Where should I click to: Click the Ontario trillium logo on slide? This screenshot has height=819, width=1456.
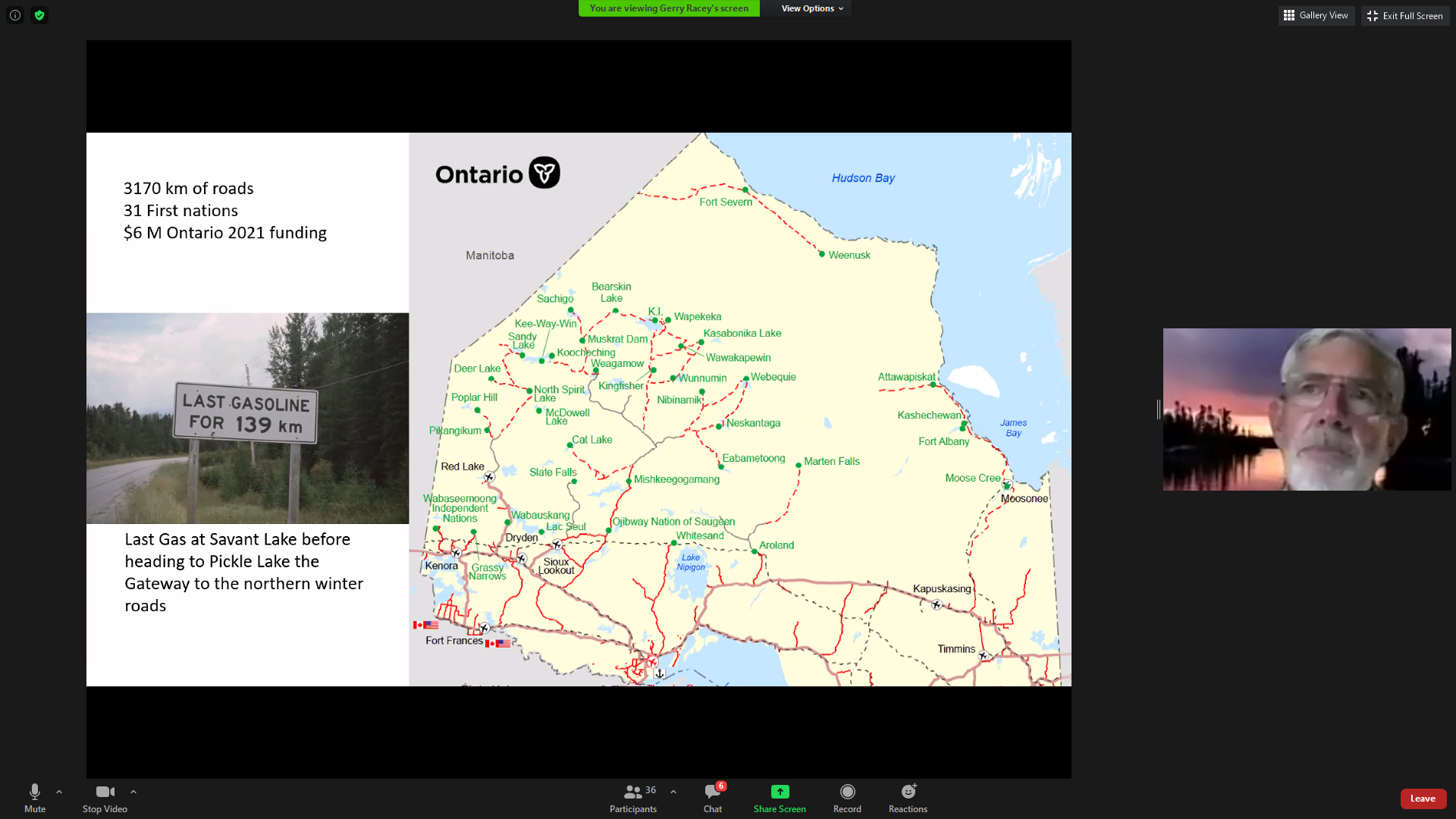[544, 173]
